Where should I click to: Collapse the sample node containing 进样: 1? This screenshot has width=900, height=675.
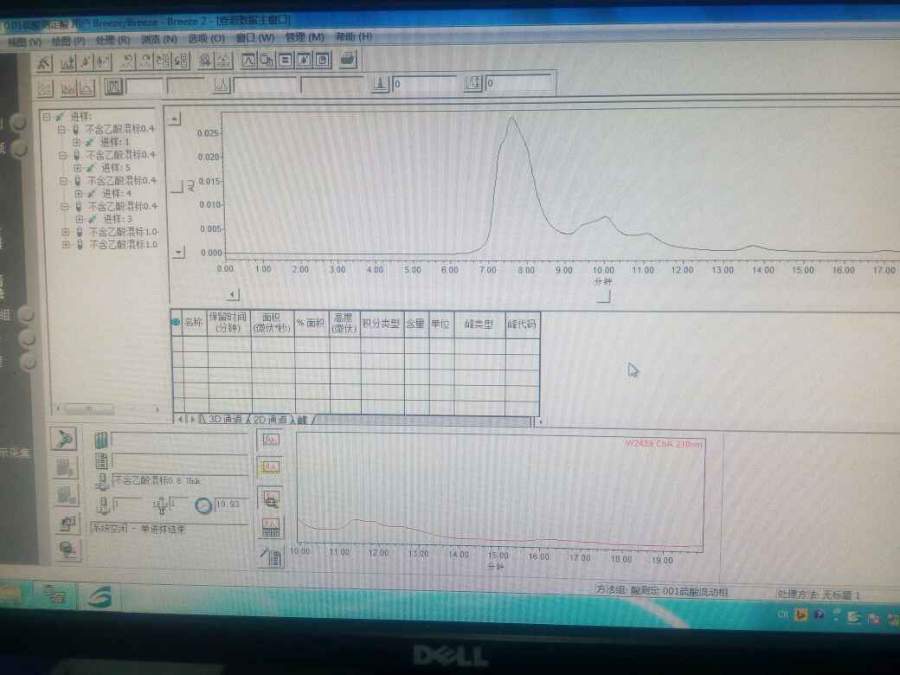[61, 129]
